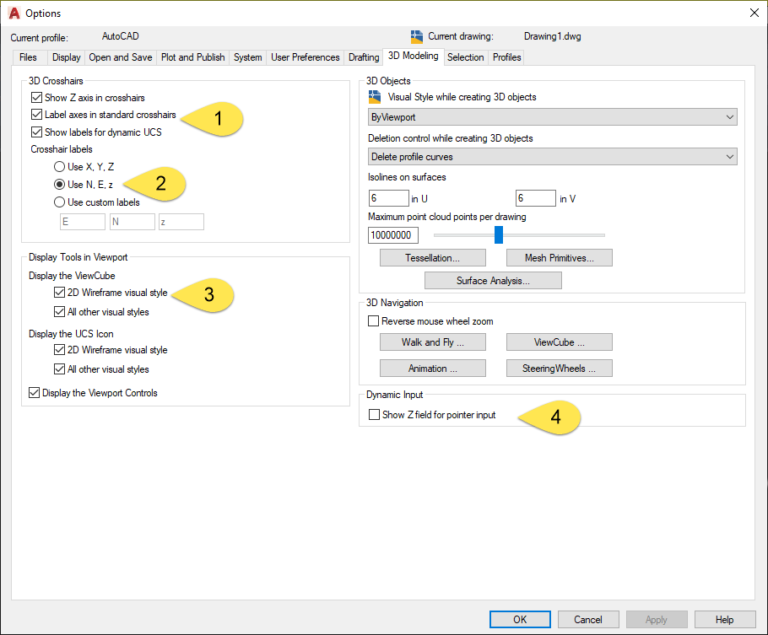Expand the Delete profile curves dropdown

552,157
